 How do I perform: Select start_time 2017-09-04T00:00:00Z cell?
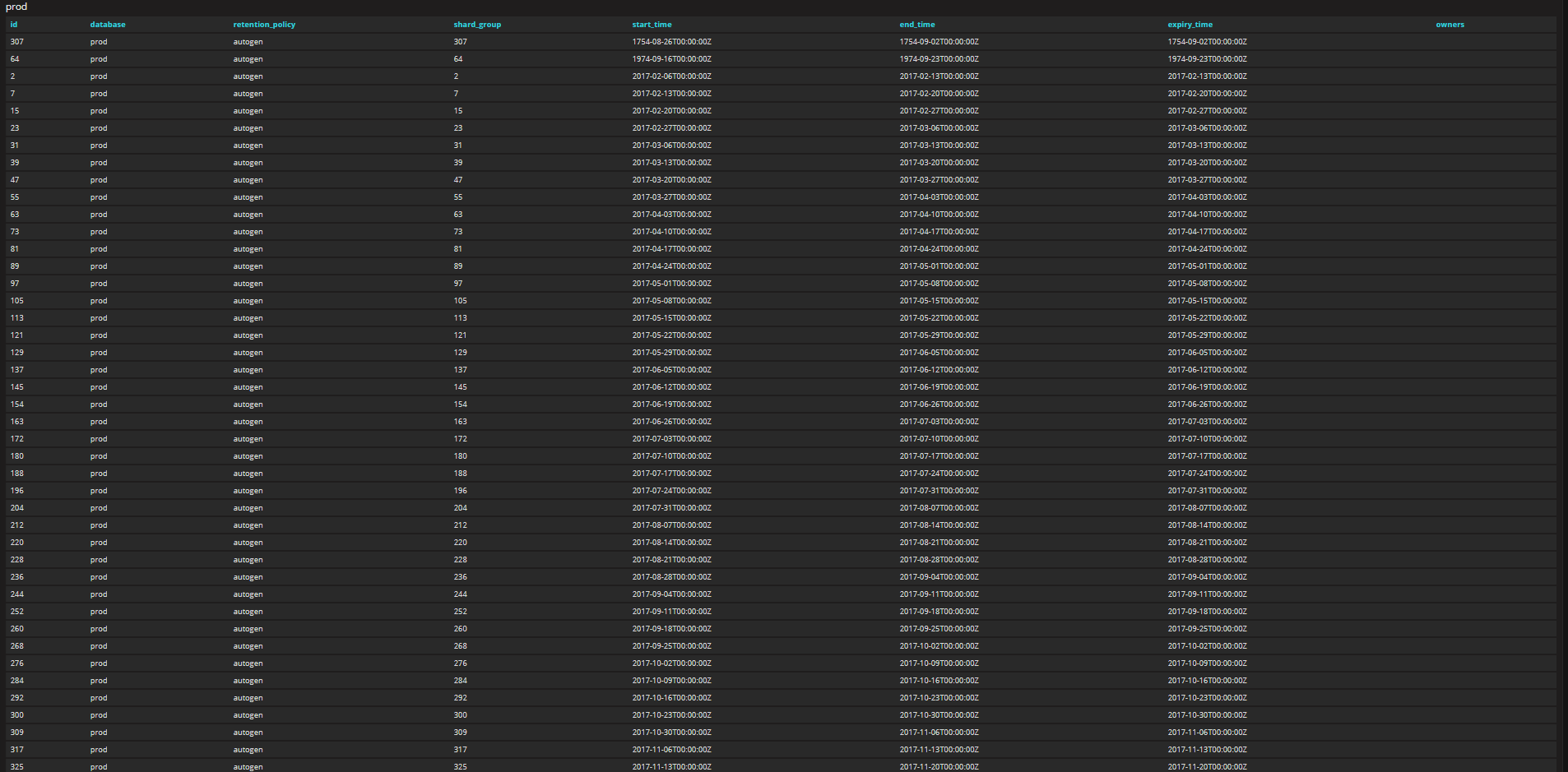pyautogui.click(x=672, y=594)
